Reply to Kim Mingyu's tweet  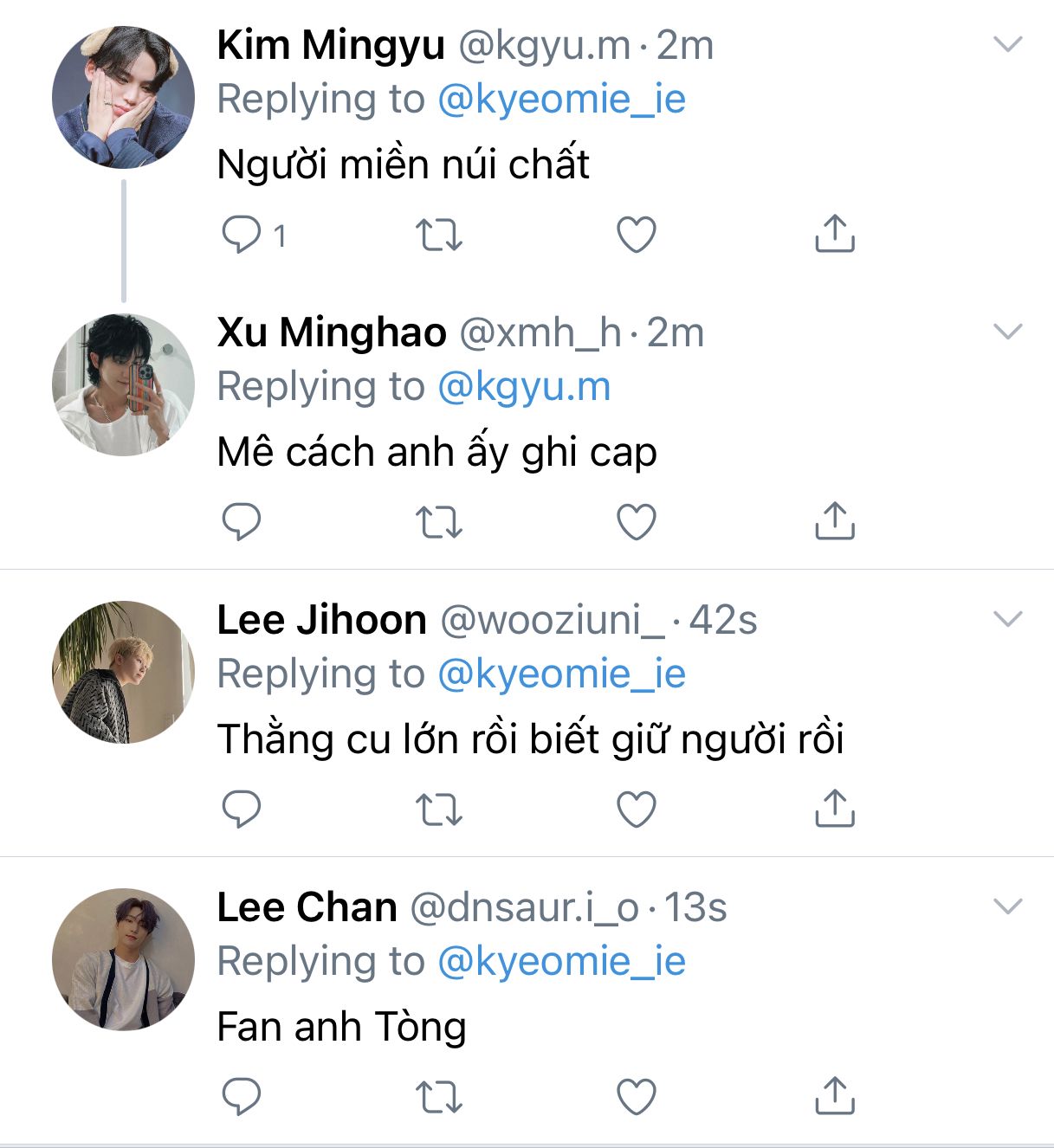pos(242,234)
